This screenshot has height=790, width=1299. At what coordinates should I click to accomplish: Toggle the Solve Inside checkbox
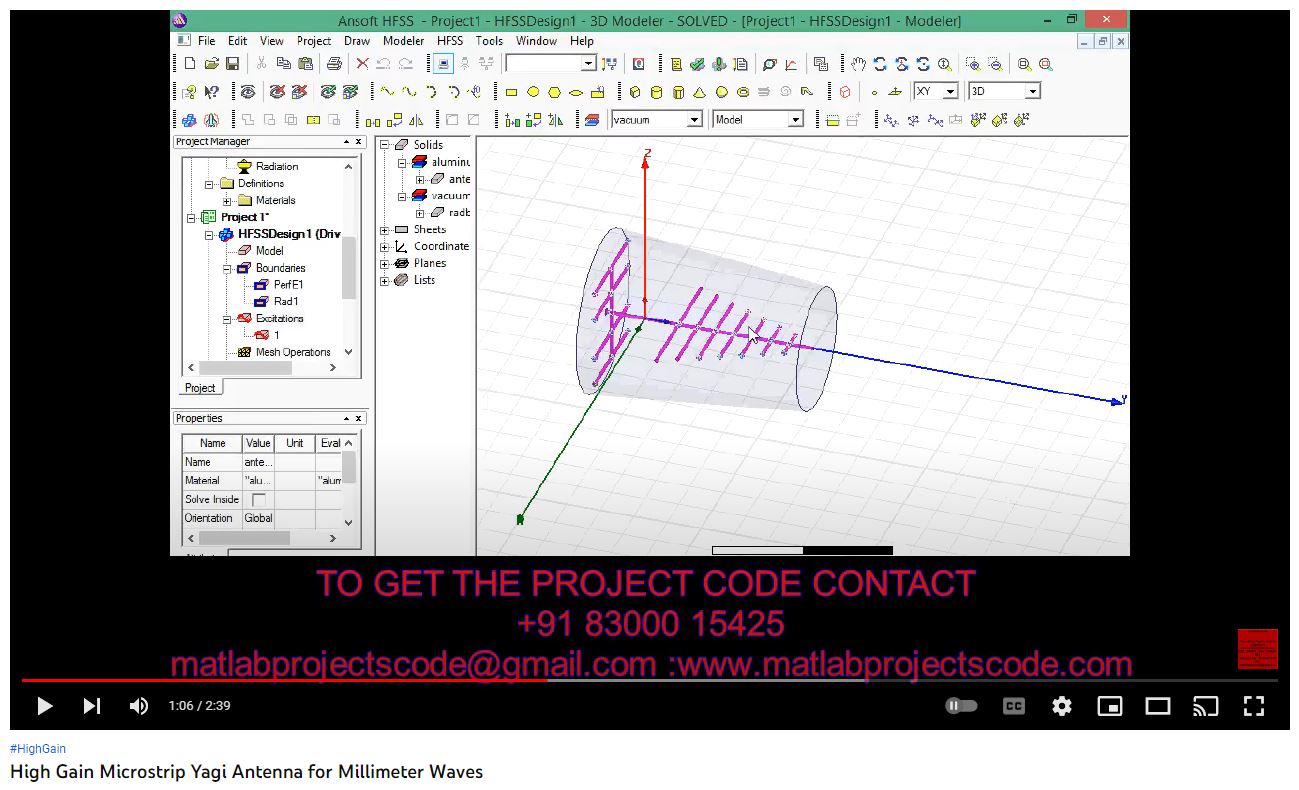[258, 499]
